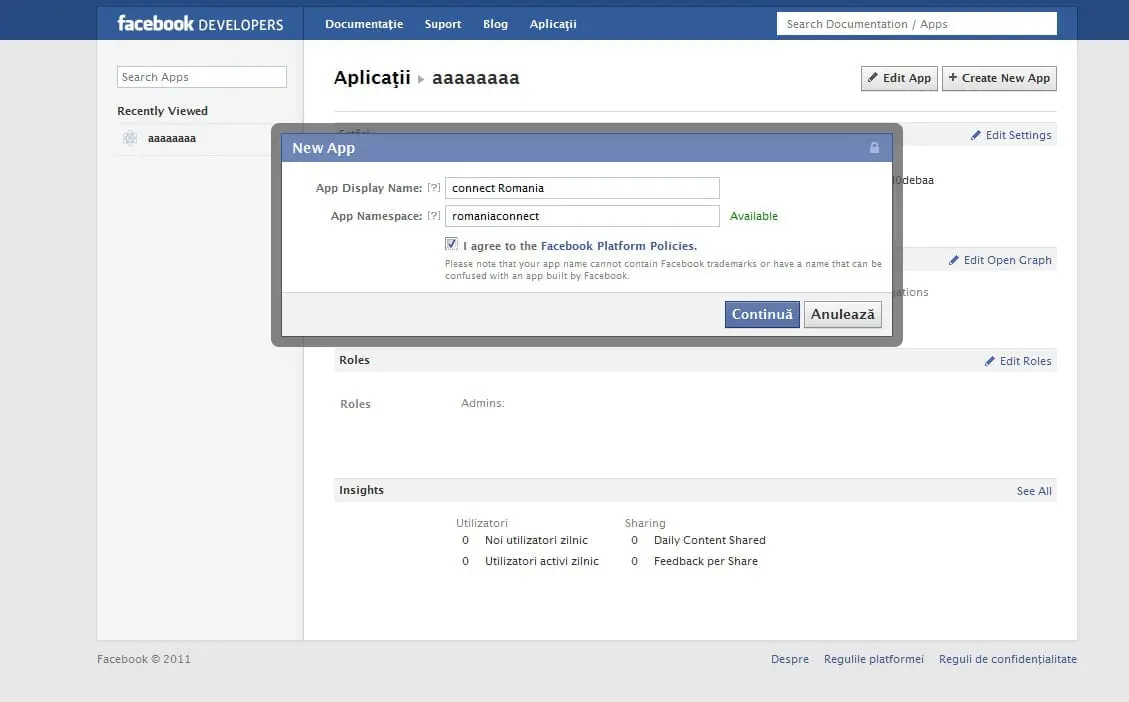Click the Admins: label in Roles
1129x702 pixels.
point(482,403)
